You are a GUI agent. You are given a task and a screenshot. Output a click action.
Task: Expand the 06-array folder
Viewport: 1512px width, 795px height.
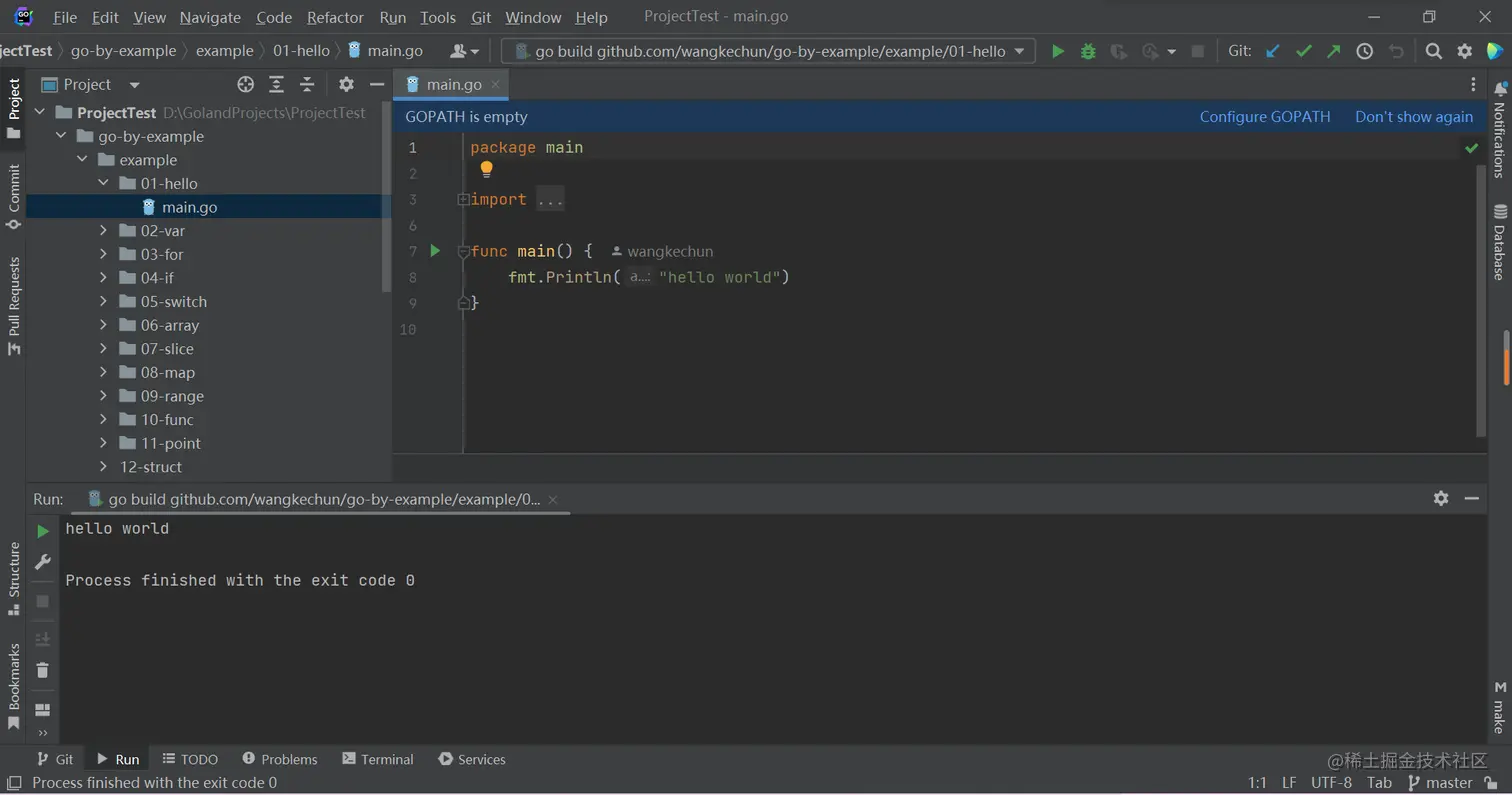pyautogui.click(x=103, y=325)
